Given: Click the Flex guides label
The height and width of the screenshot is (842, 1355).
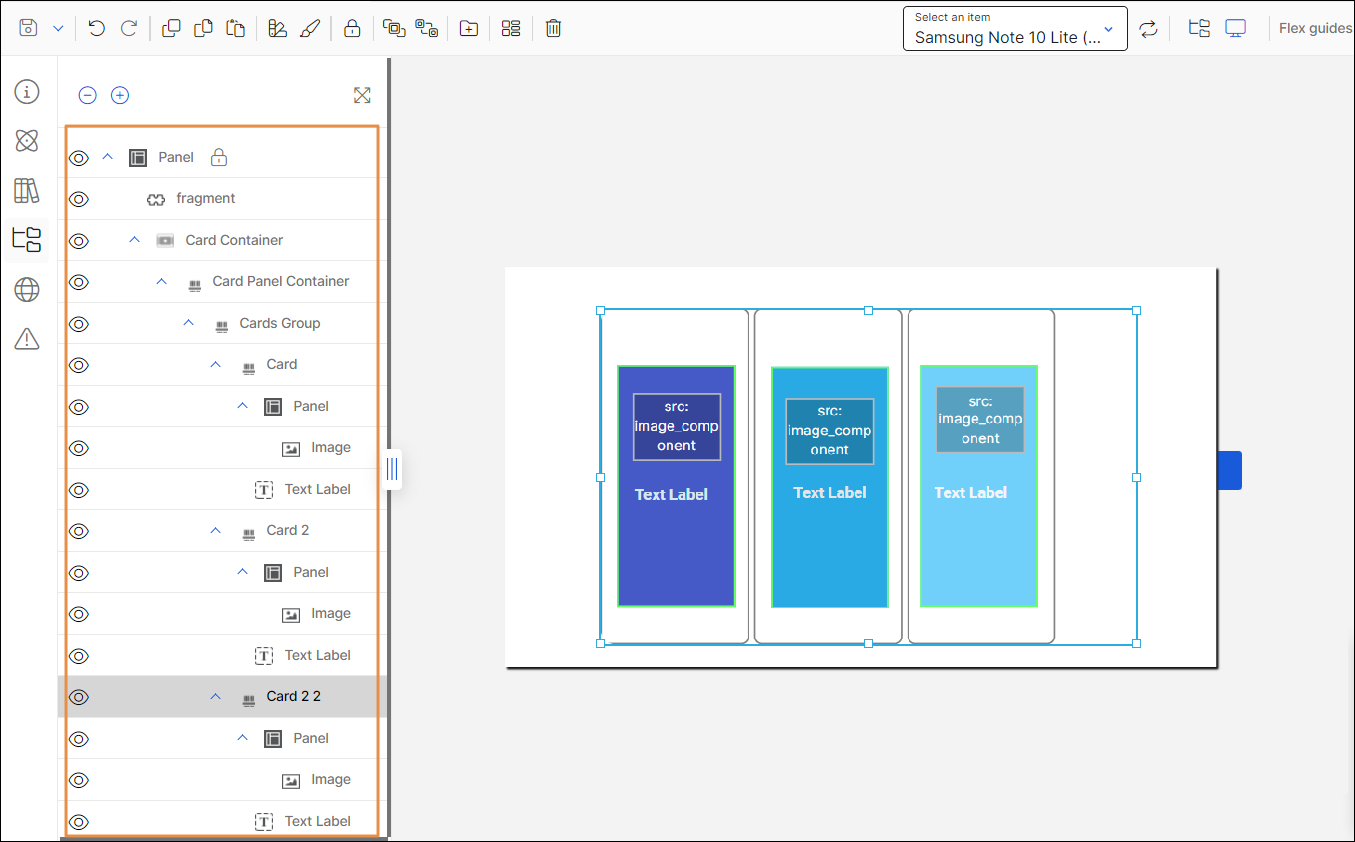Looking at the screenshot, I should [x=1314, y=28].
